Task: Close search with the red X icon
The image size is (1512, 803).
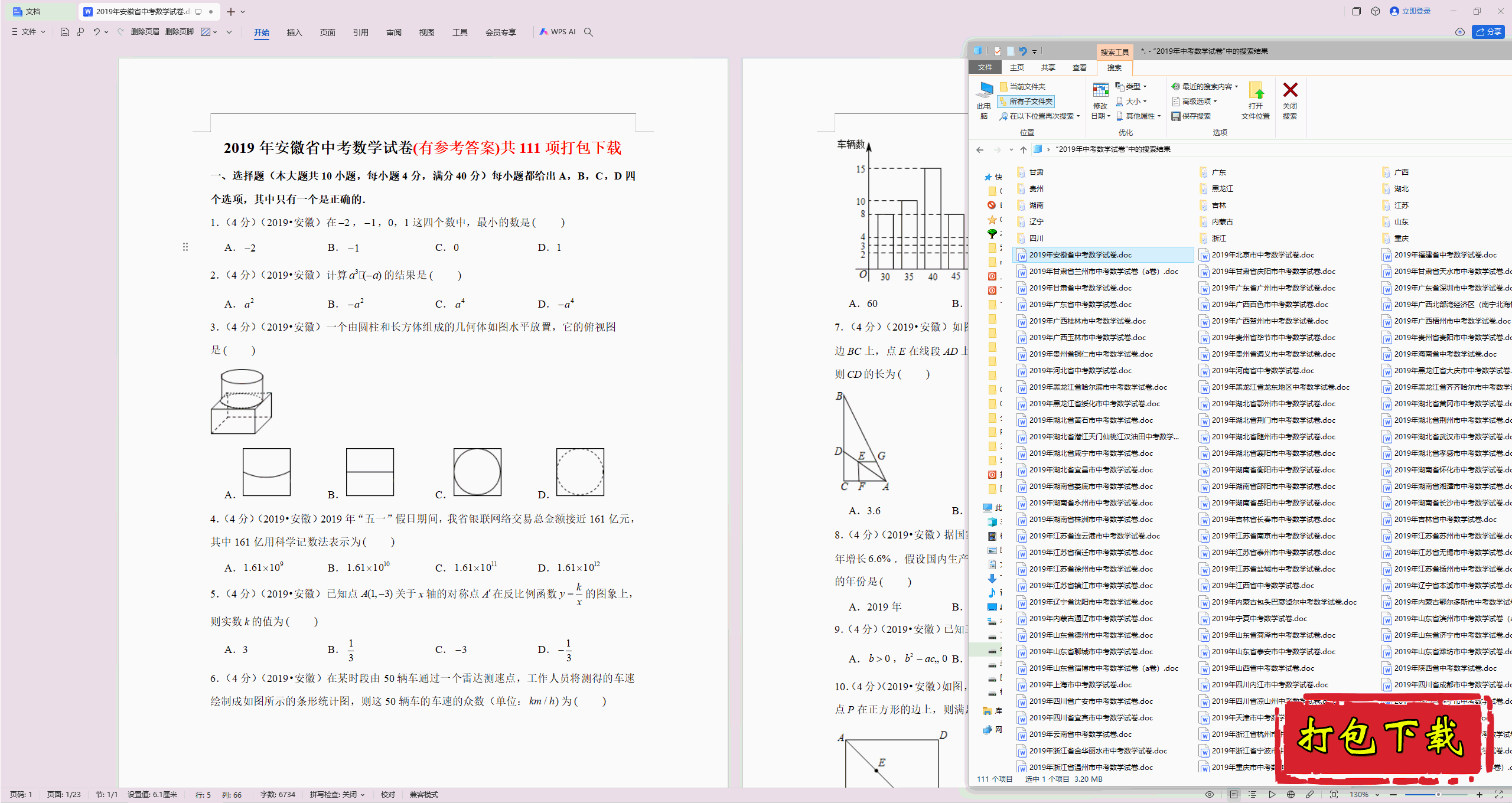Action: (1290, 100)
